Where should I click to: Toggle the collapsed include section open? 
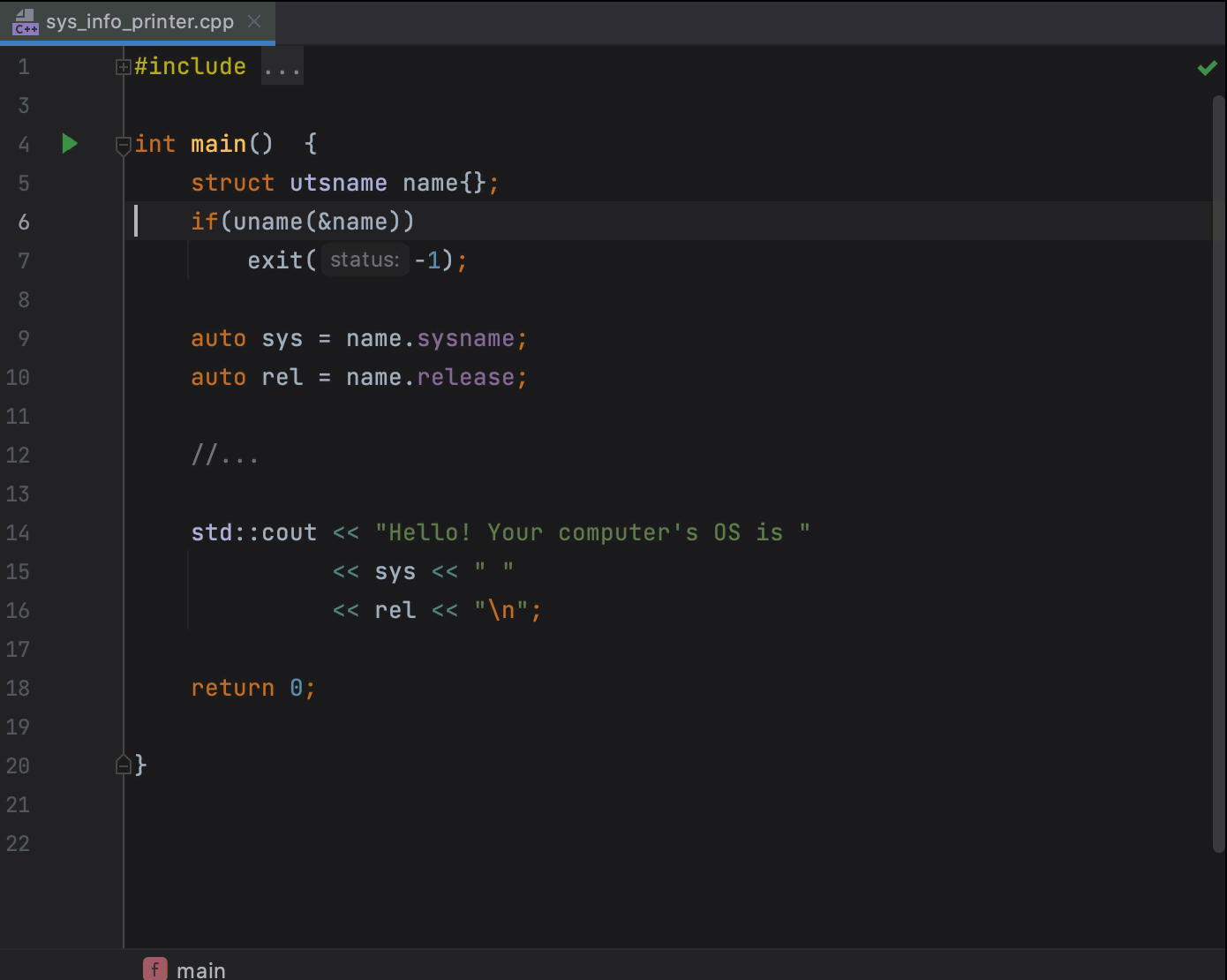click(x=124, y=66)
